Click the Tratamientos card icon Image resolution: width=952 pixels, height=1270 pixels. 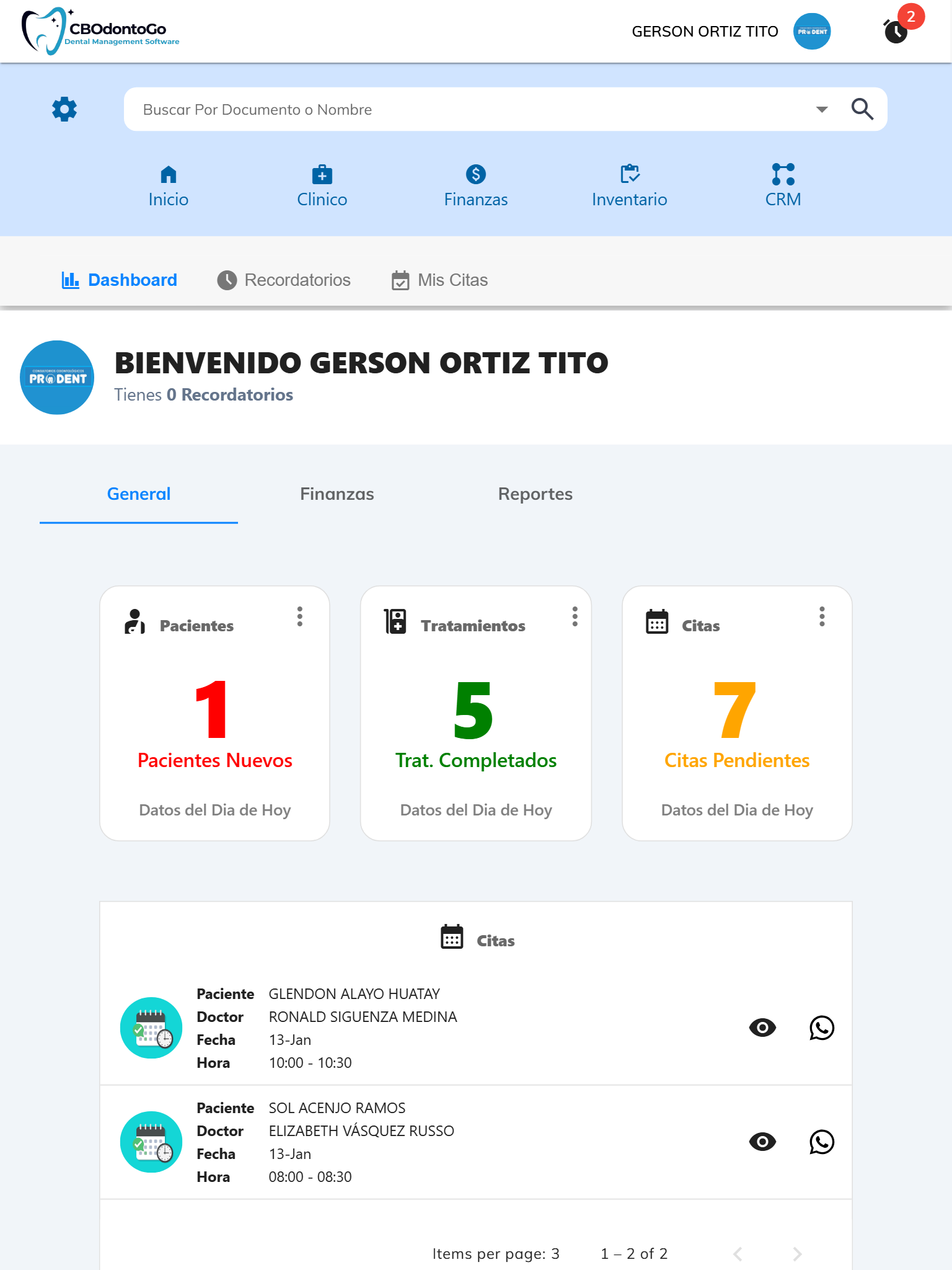click(395, 621)
